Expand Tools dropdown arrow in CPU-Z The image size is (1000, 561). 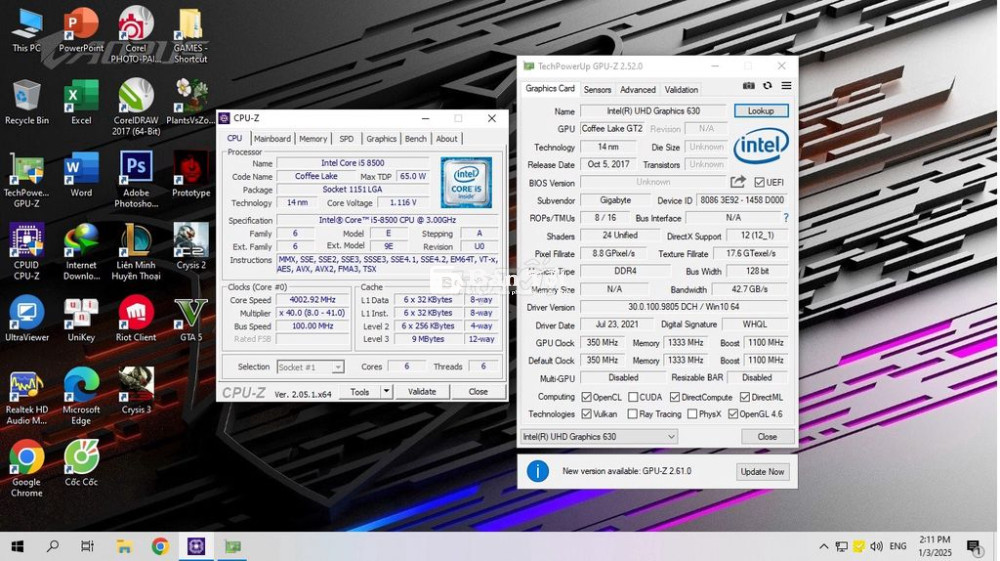[x=386, y=391]
